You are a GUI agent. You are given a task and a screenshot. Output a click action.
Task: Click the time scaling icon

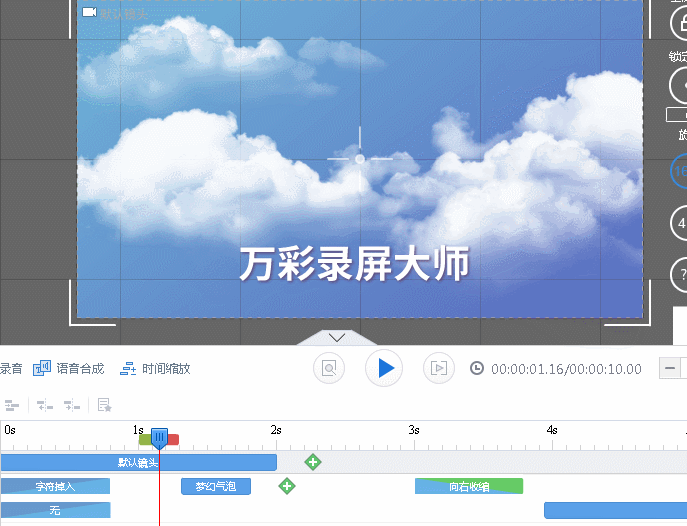(128, 369)
